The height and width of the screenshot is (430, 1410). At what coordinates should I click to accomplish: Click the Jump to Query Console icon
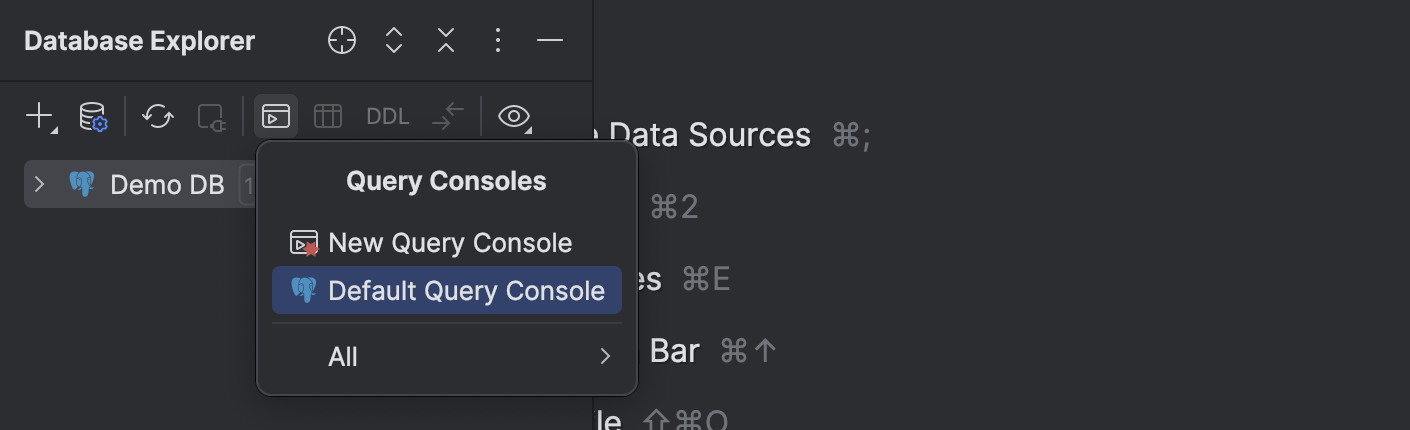coord(276,116)
